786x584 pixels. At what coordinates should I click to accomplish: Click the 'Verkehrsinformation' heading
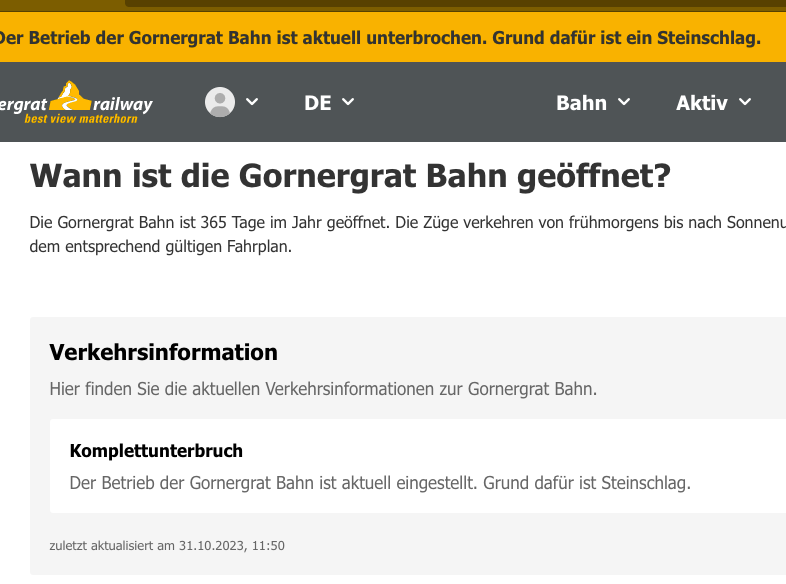163,352
